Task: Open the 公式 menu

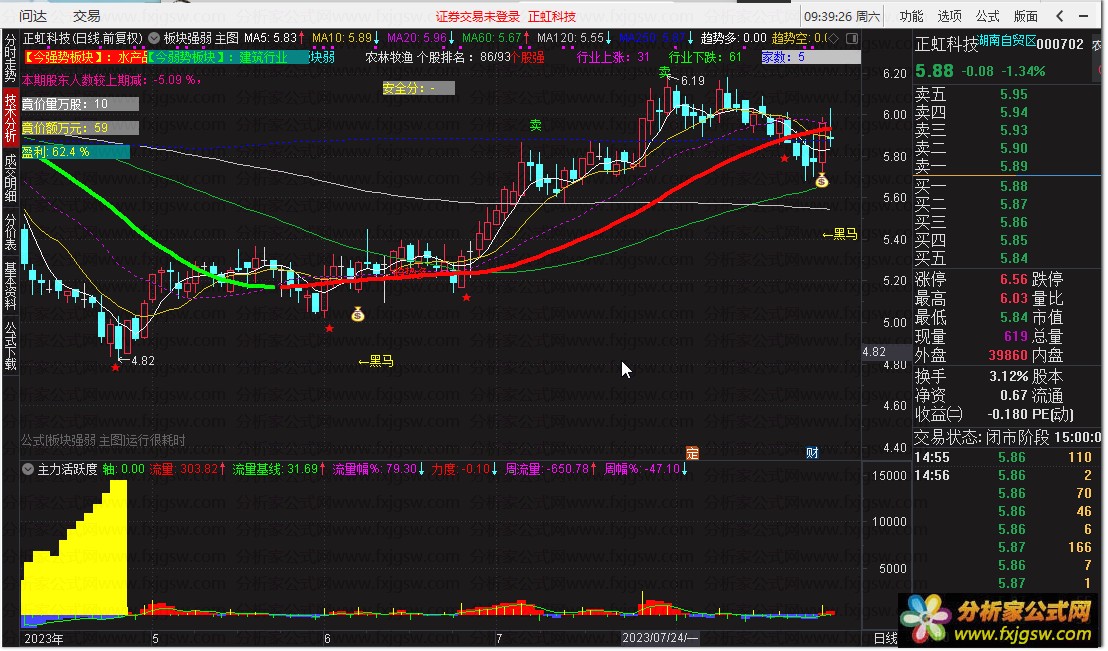Action: point(987,16)
